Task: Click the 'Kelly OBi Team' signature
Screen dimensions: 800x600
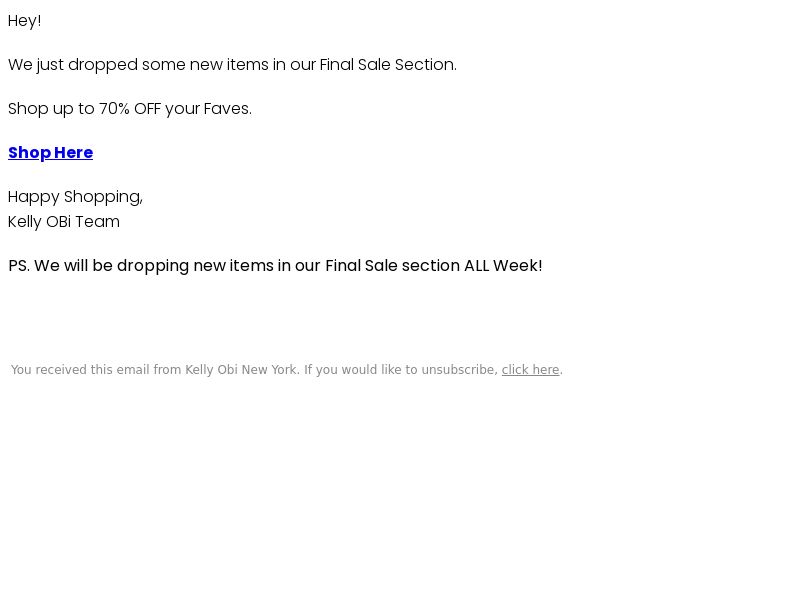Action: [x=64, y=222]
